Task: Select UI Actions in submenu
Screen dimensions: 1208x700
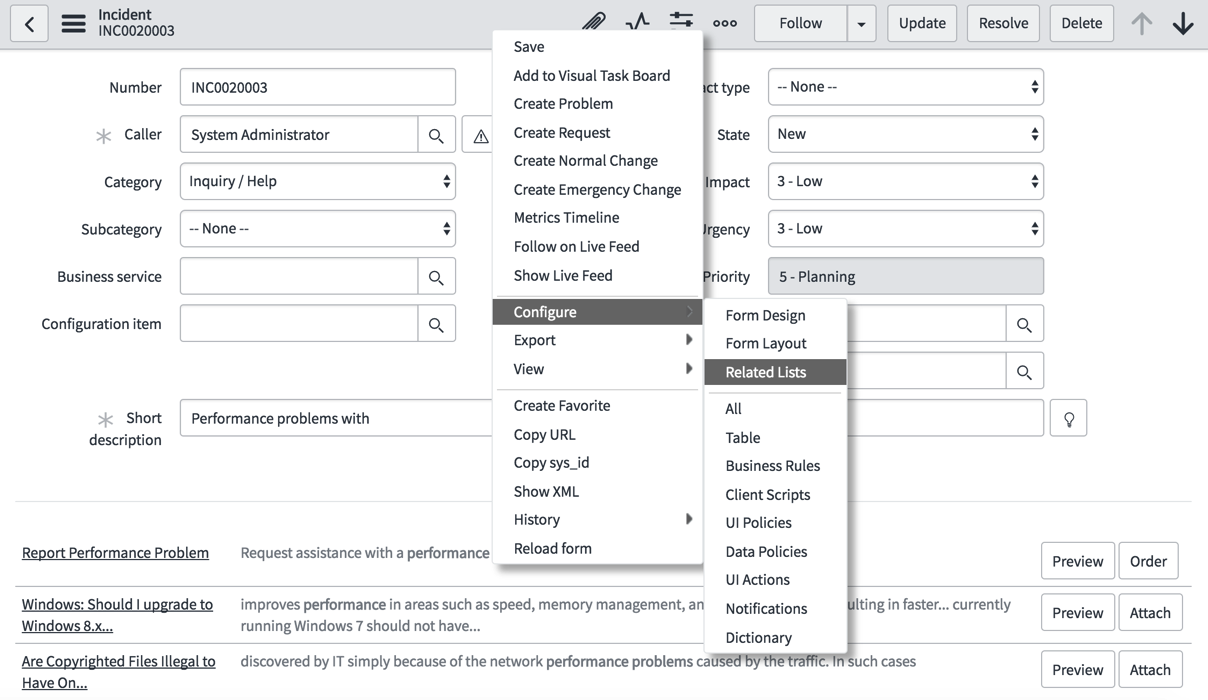Action: point(775,579)
